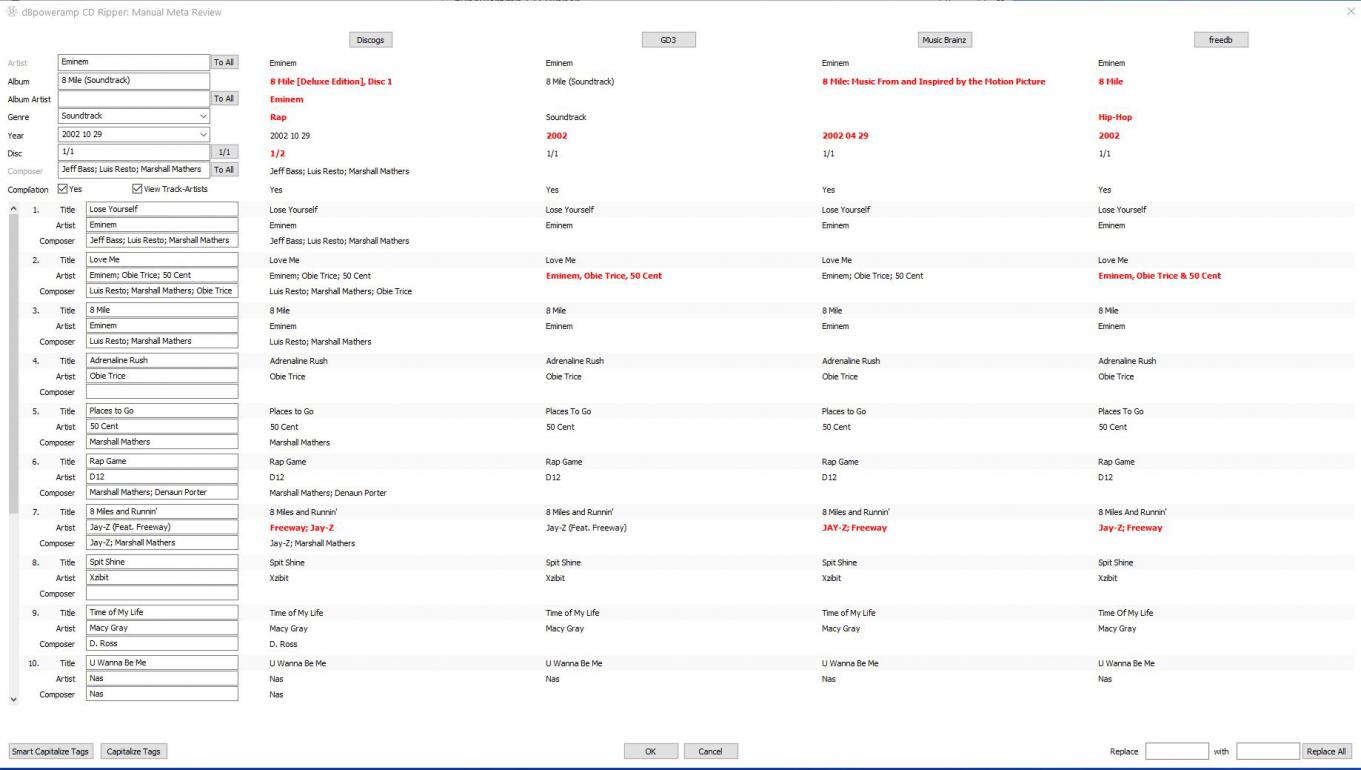
Task: Click the track list scrollbar thumb
Action: [13, 364]
